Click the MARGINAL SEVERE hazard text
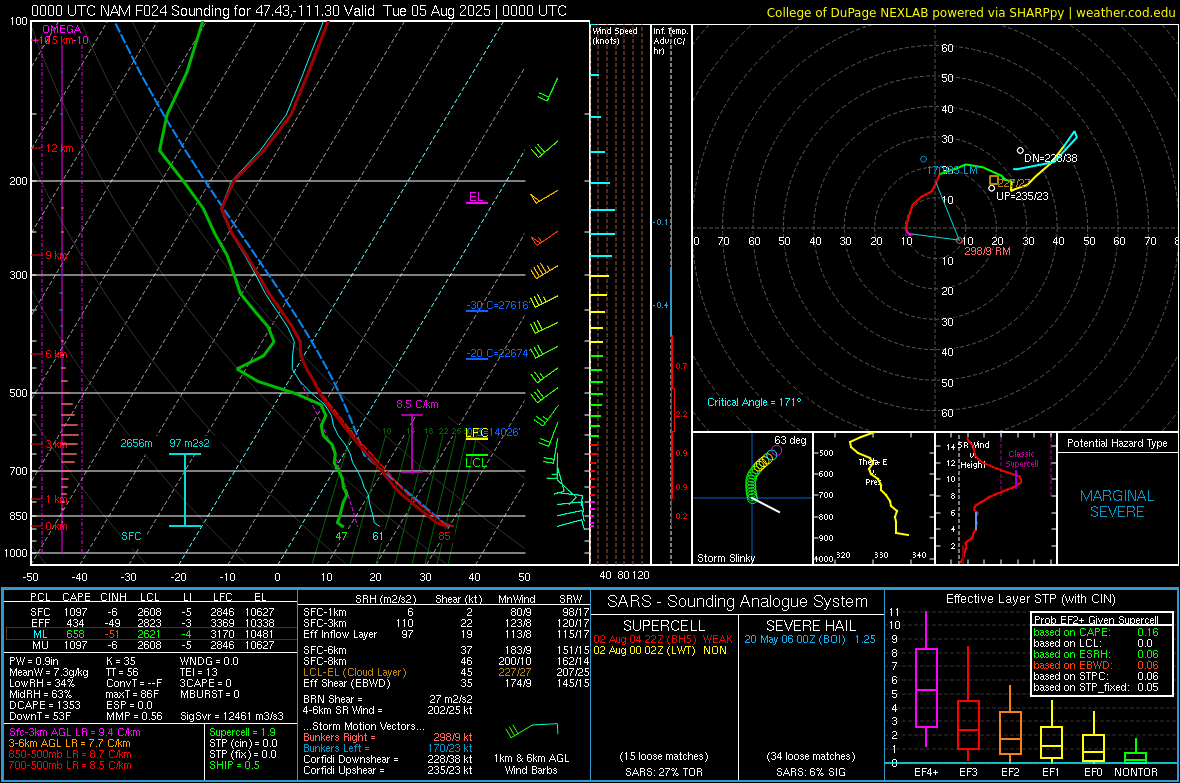The height and width of the screenshot is (783, 1180). [1117, 504]
